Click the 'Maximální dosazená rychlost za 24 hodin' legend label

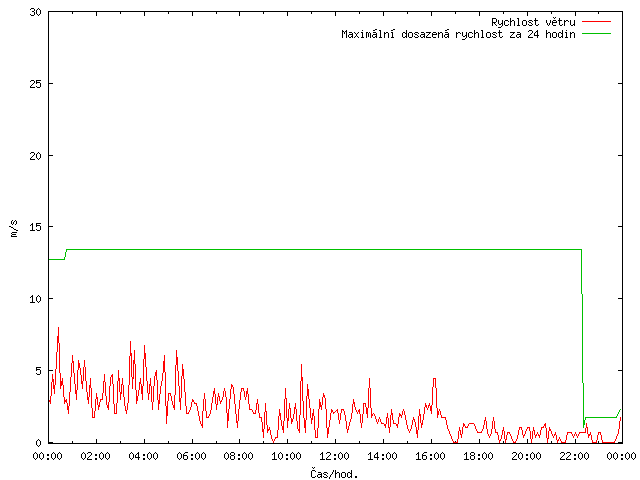(458, 34)
